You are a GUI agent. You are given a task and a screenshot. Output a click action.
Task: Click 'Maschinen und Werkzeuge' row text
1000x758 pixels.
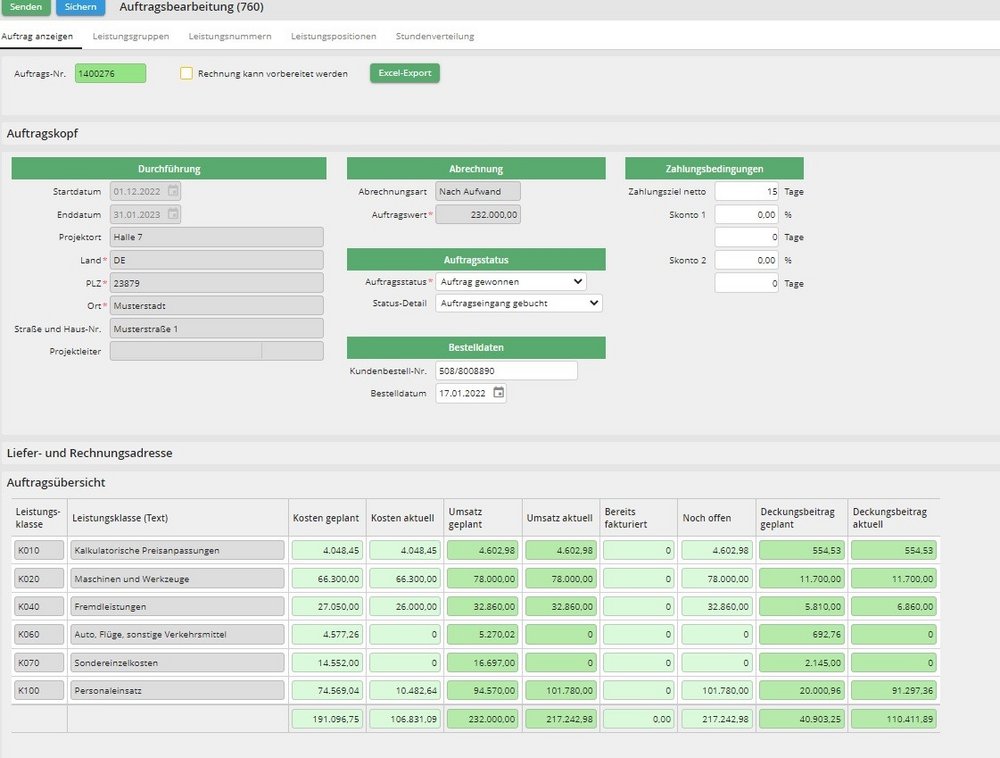point(131,579)
